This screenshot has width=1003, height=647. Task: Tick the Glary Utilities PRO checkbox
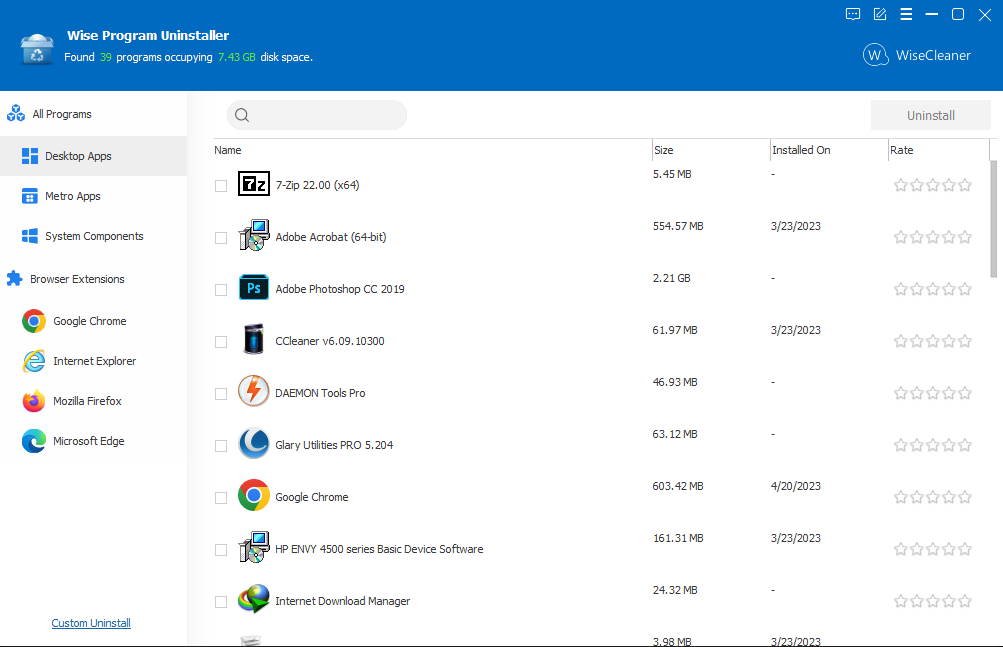click(221, 445)
